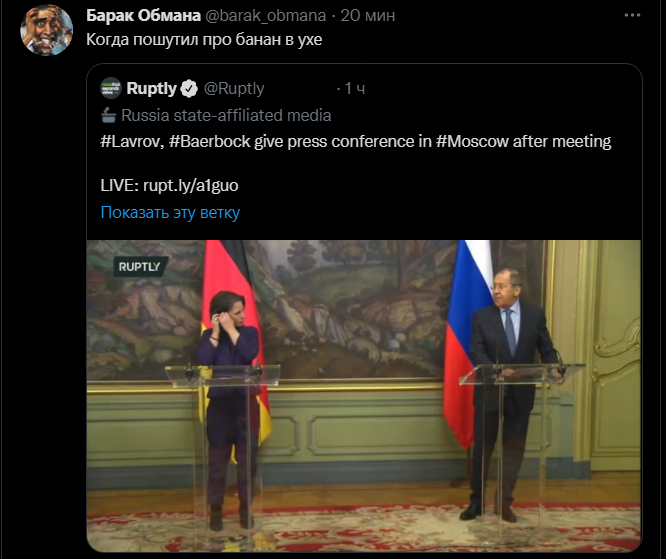Image resolution: width=666 pixels, height=559 pixels.
Task: Click the RUPTLY watermark on video
Action: pos(139,267)
